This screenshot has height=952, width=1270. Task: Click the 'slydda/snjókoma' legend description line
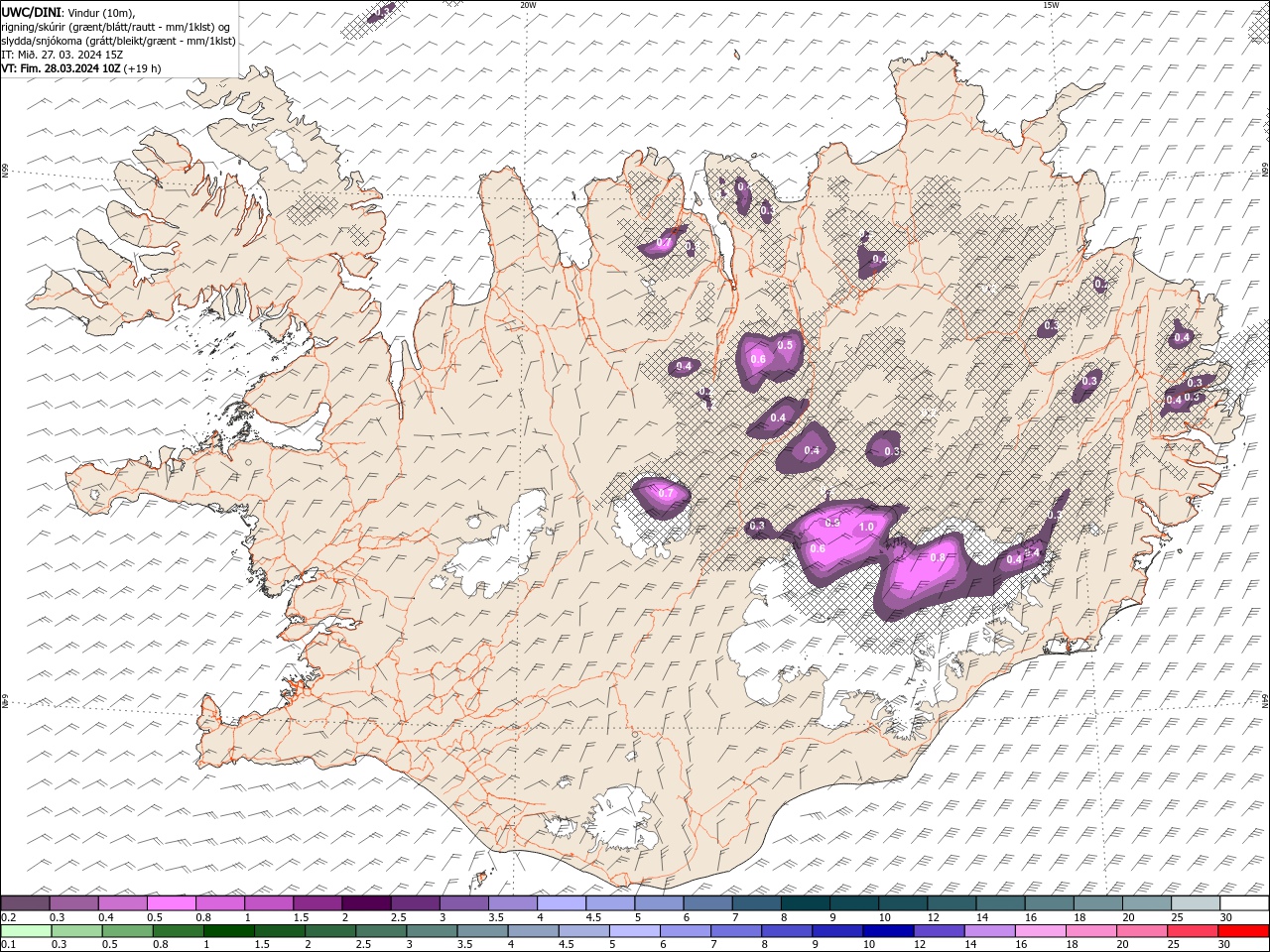tap(119, 41)
